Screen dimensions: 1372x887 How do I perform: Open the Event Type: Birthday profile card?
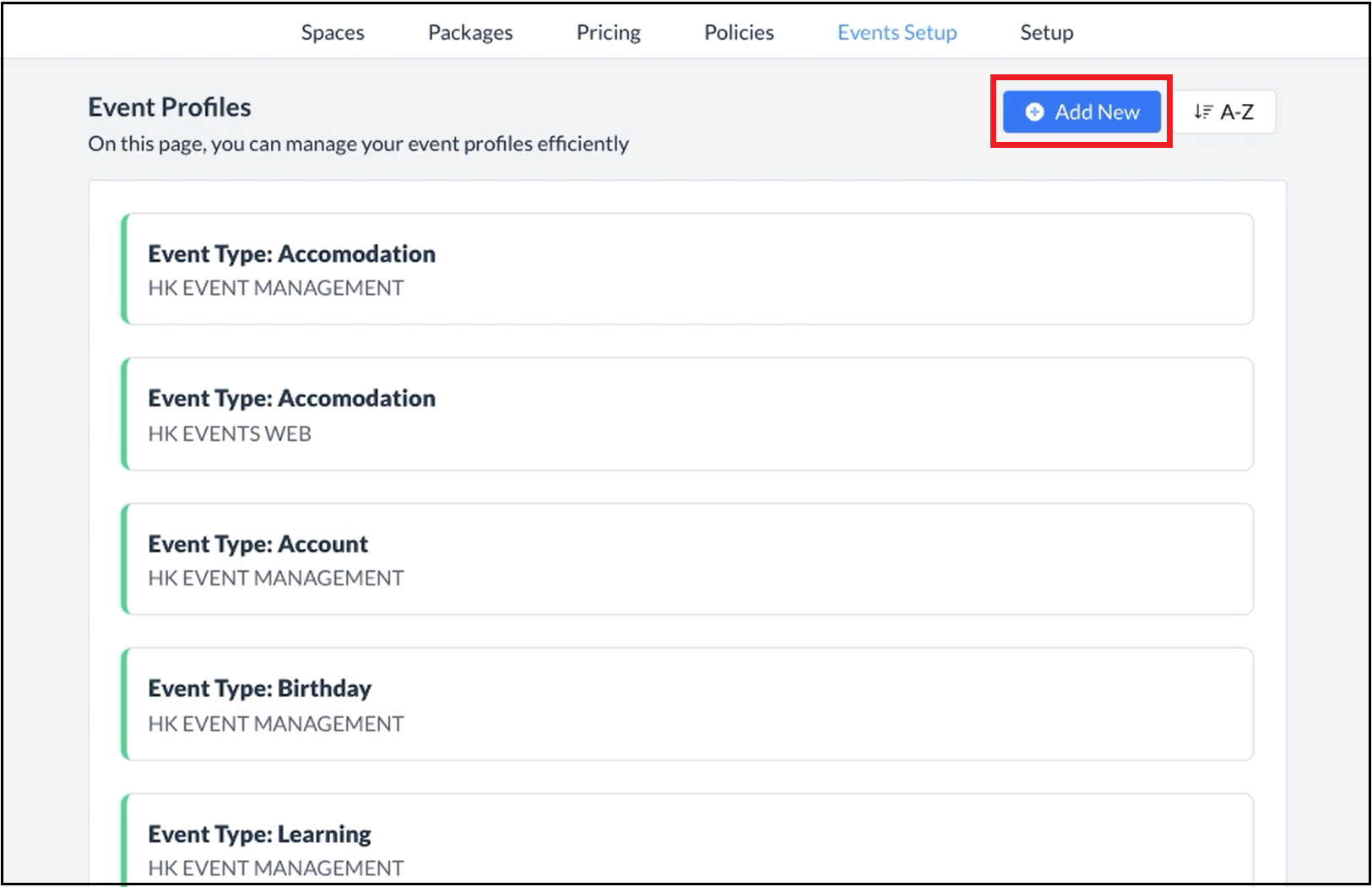pos(687,704)
